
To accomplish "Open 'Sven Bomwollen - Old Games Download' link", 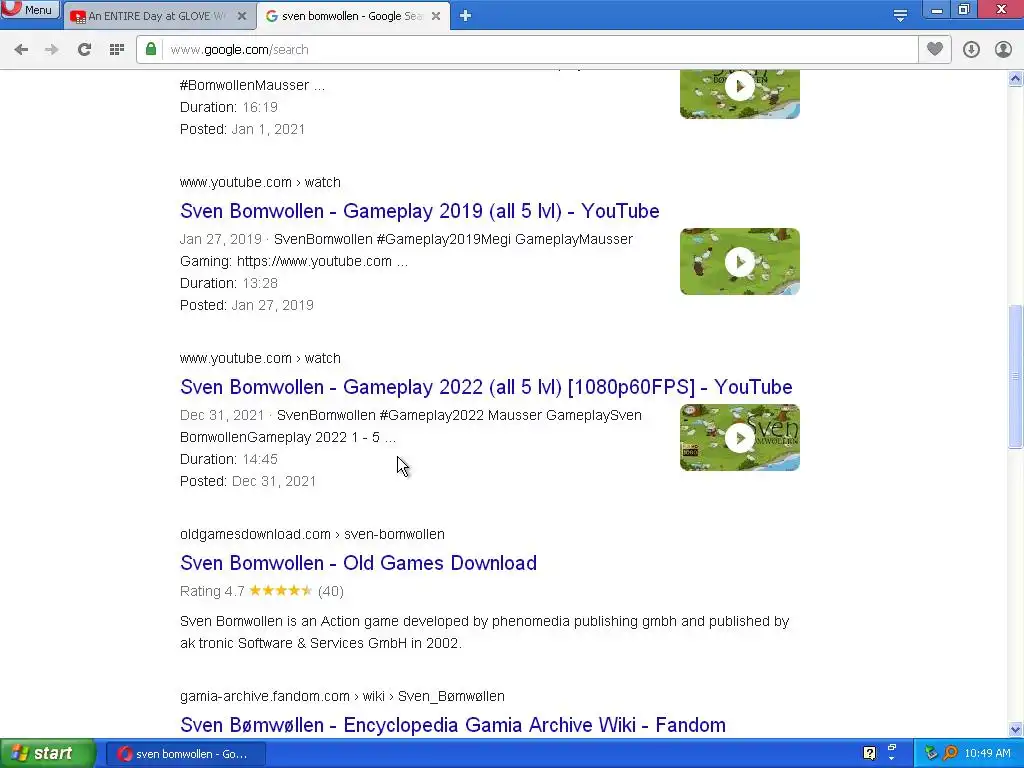I will point(358,563).
